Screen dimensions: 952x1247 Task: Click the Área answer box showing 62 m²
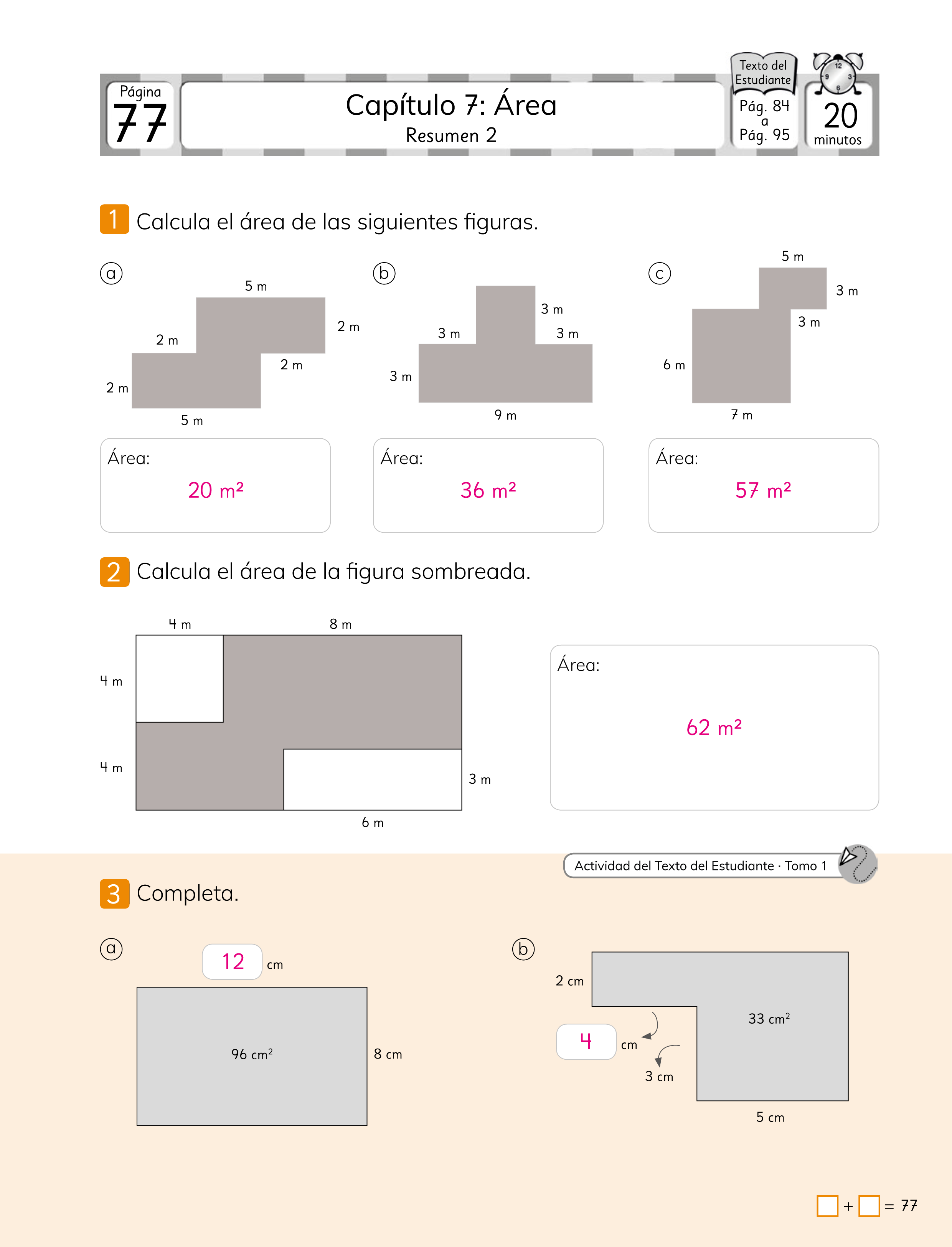(x=714, y=727)
